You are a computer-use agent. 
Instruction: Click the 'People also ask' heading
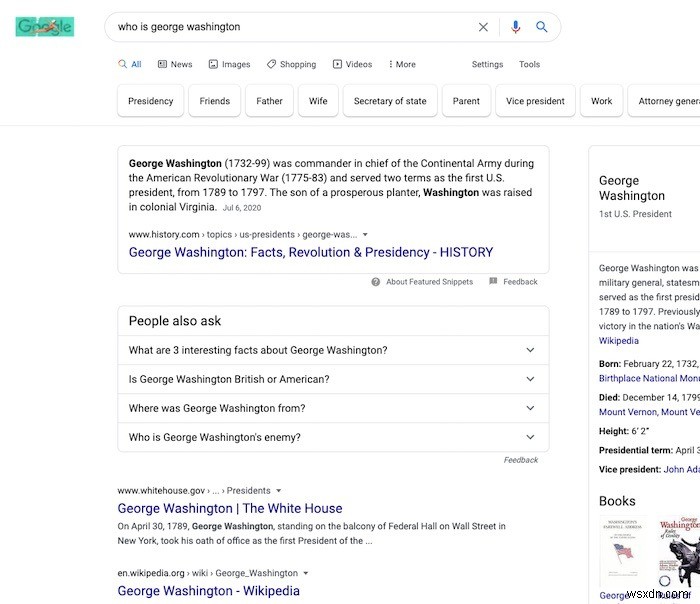click(175, 321)
